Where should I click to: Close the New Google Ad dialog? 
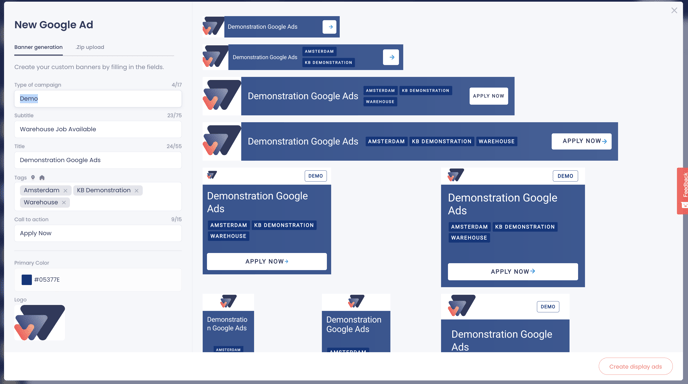coord(674,11)
